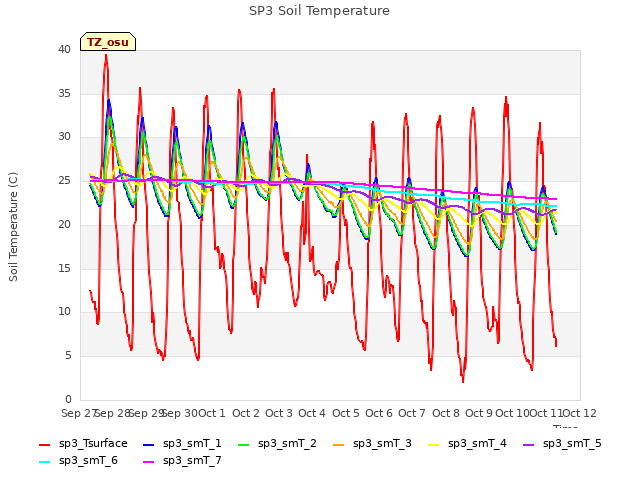
Task: Click the Oct 6 x-axis tick label
Action: pyautogui.click(x=379, y=413)
